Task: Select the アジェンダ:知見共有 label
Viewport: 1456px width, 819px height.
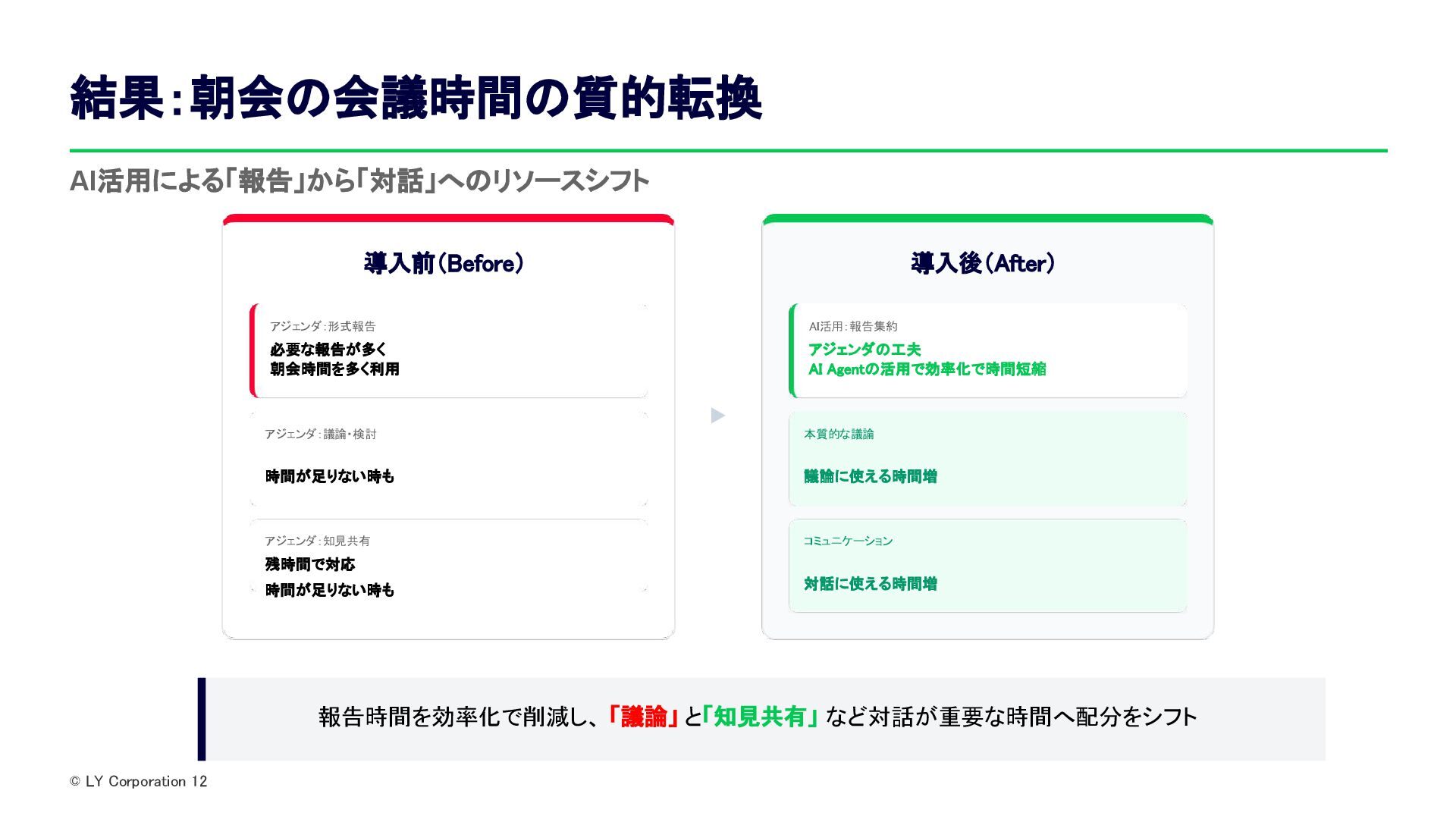Action: pos(317,541)
